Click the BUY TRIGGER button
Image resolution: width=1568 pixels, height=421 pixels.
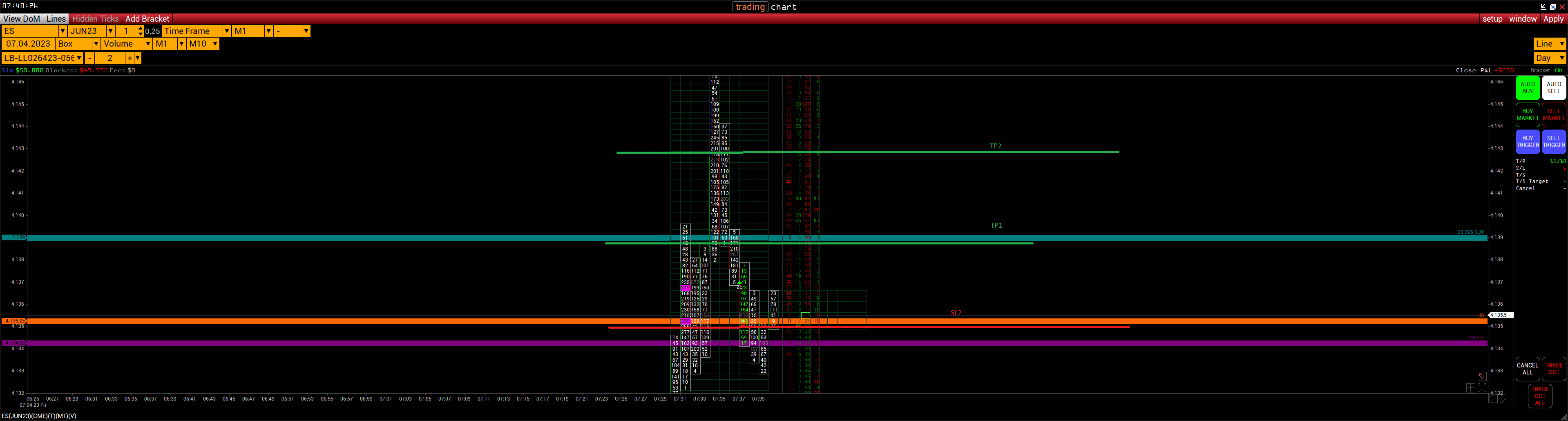click(x=1527, y=141)
